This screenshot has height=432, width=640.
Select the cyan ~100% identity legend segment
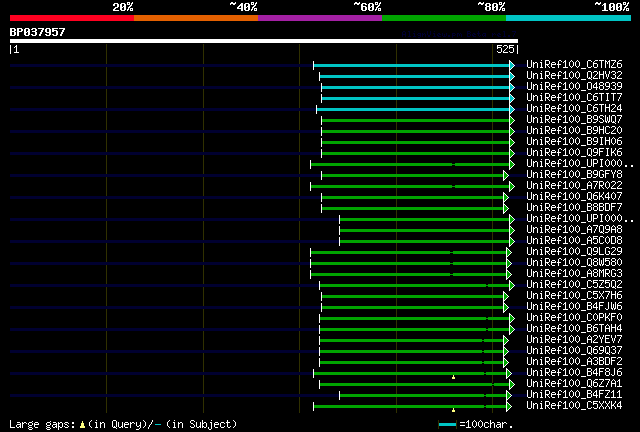click(569, 18)
